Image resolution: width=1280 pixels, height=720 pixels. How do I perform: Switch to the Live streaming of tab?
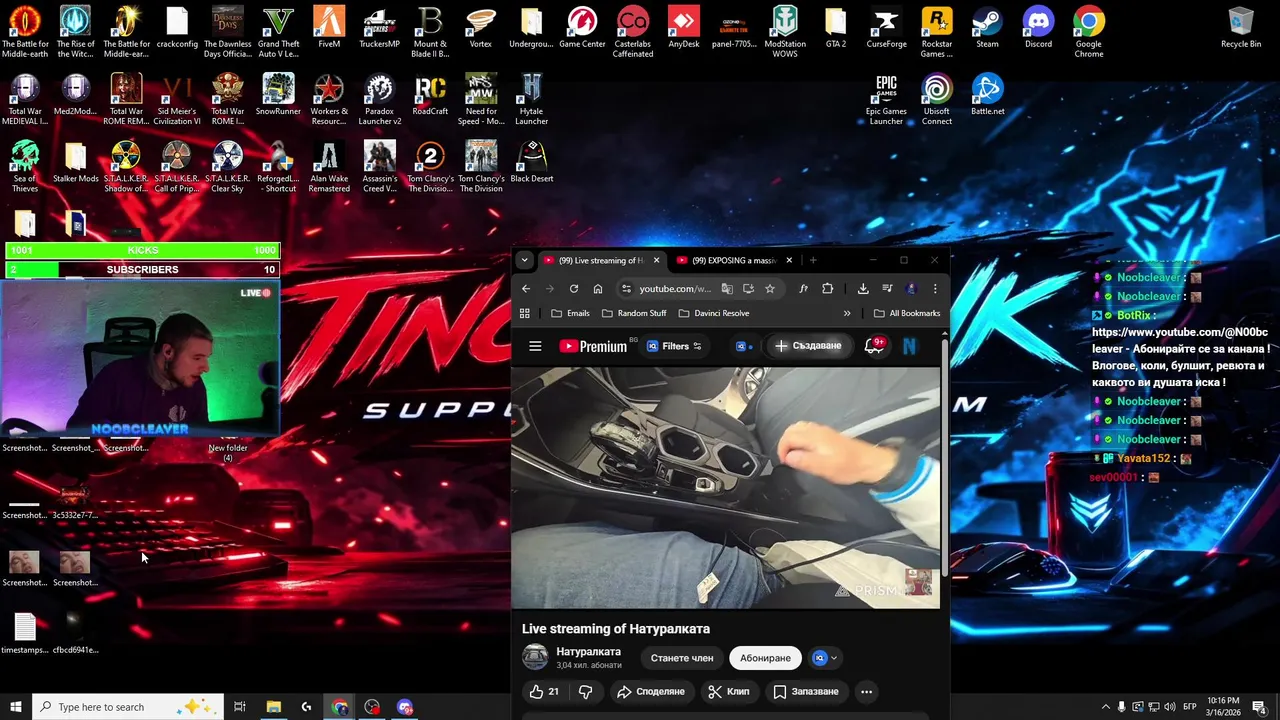click(600, 260)
